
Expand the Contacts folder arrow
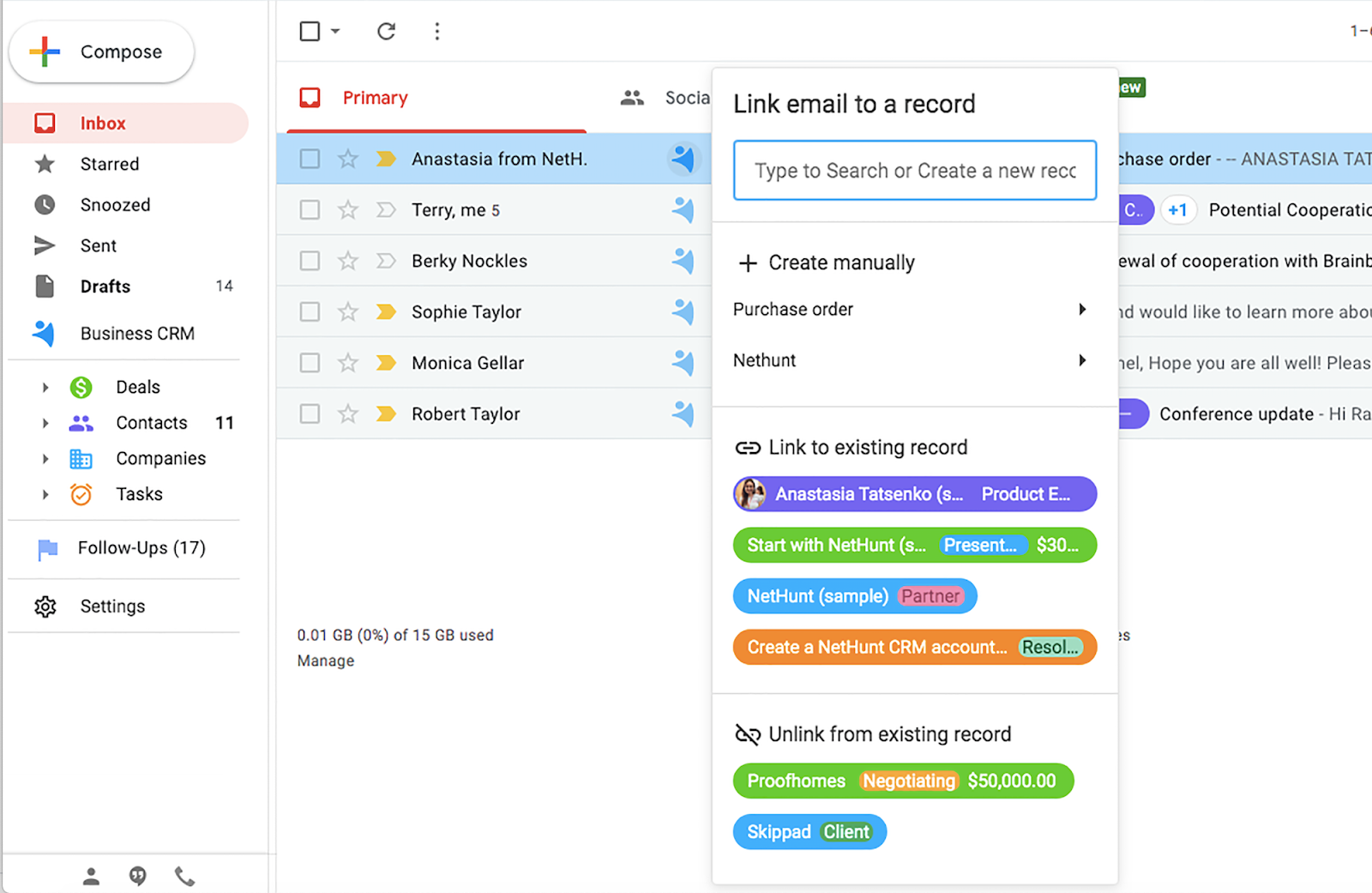coord(45,423)
